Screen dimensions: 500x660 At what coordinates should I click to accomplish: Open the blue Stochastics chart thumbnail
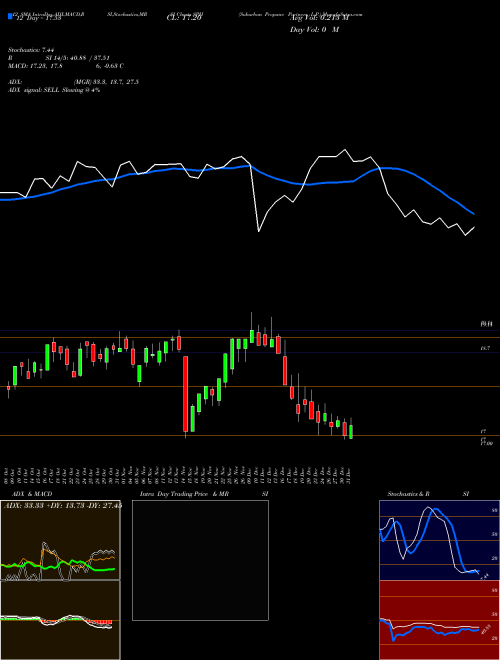pos(439,540)
